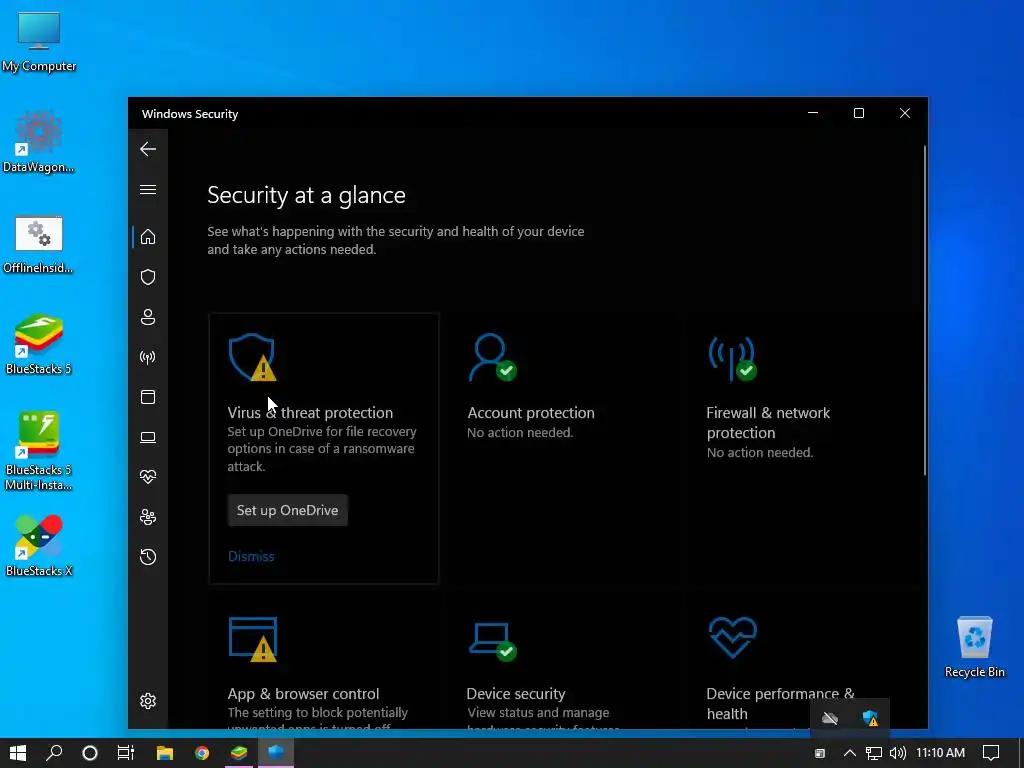Open Device security laptop sidebar icon

click(148, 437)
